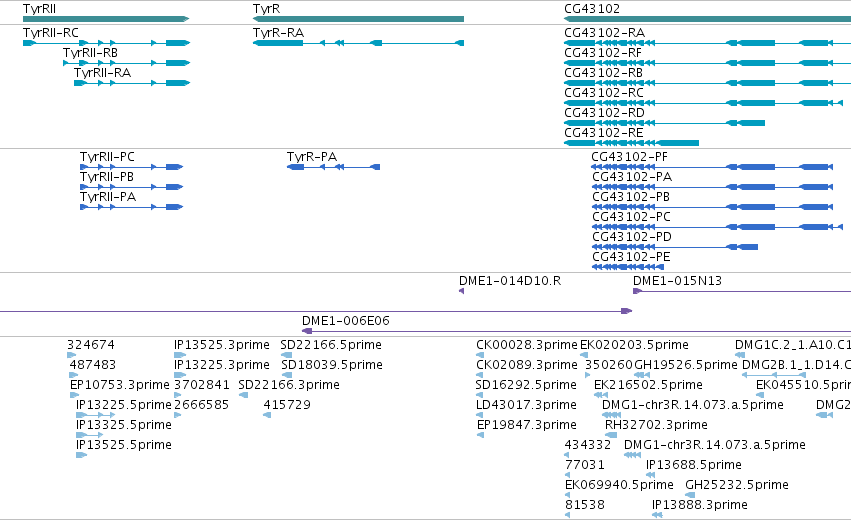Viewport: 851px width, 520px height.
Task: Click the TyrRII-PA protein feature
Action: (x=131, y=207)
